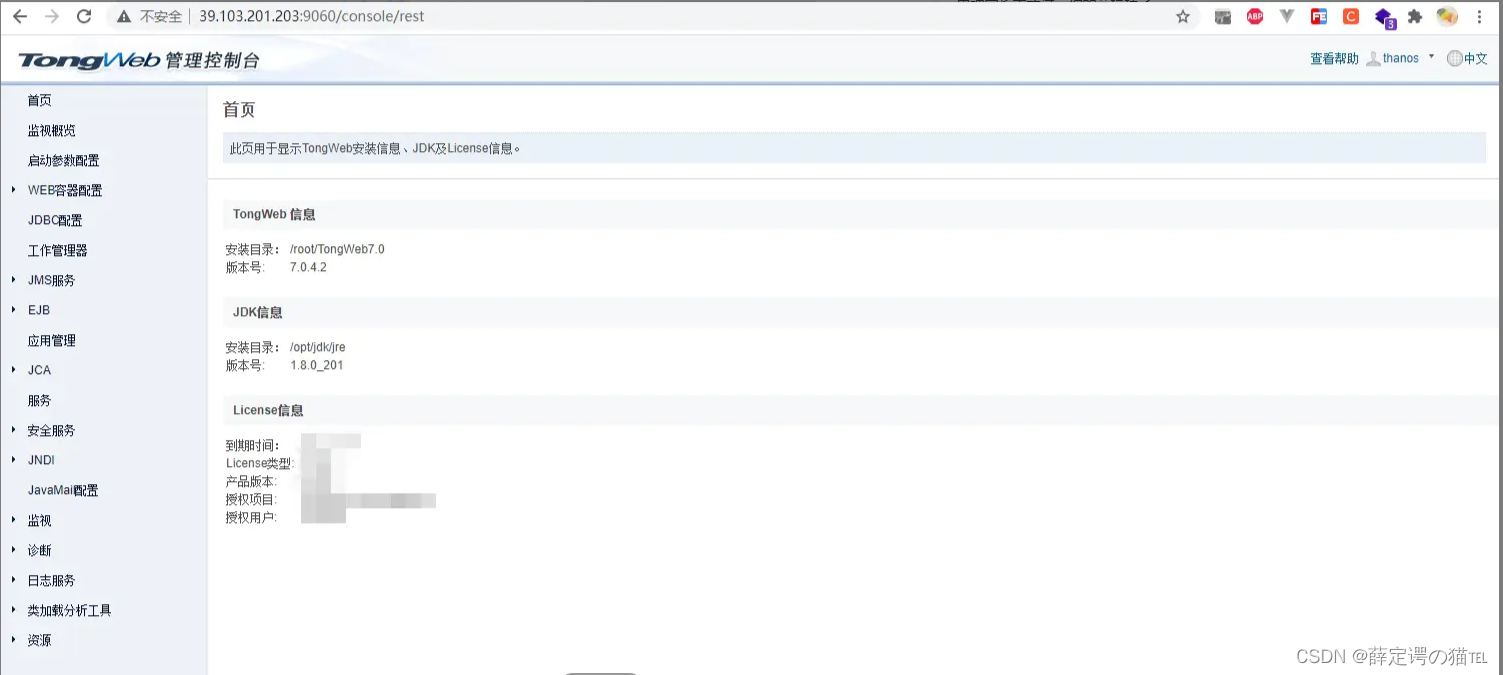Click the 授权用户 label
Image resolution: width=1503 pixels, height=675 pixels.
pos(251,517)
